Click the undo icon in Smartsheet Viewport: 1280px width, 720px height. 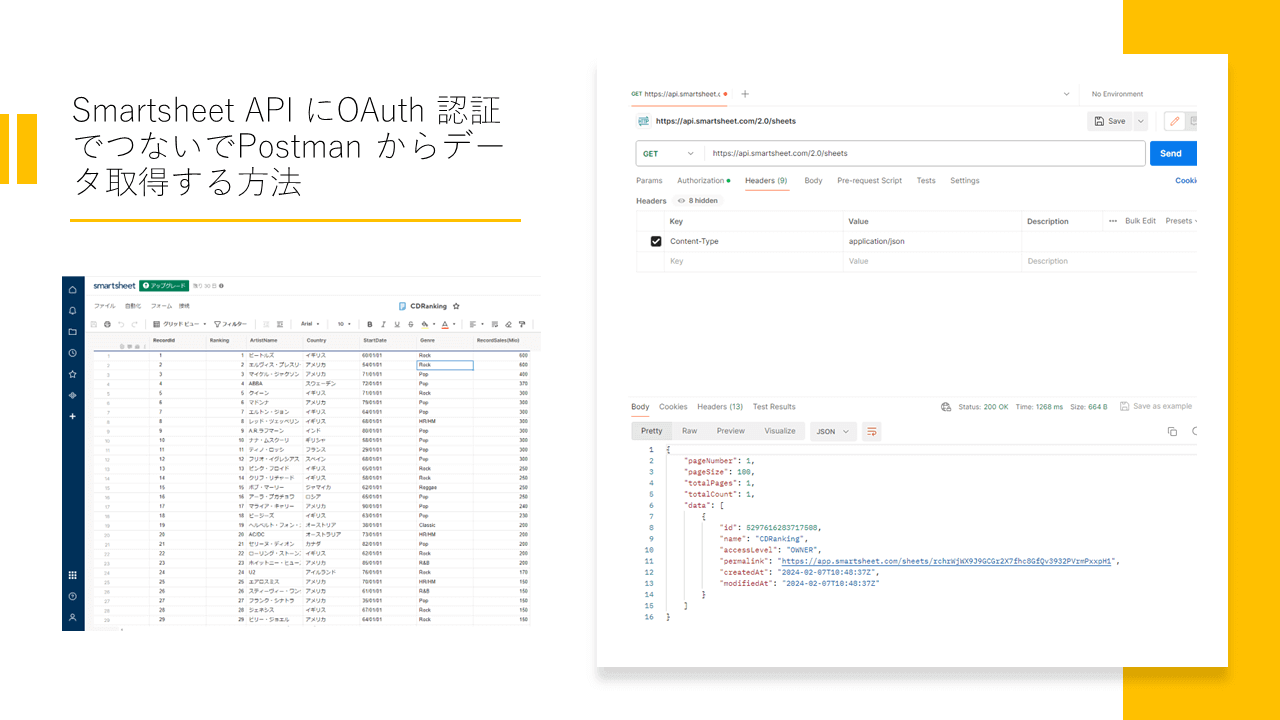(120, 324)
